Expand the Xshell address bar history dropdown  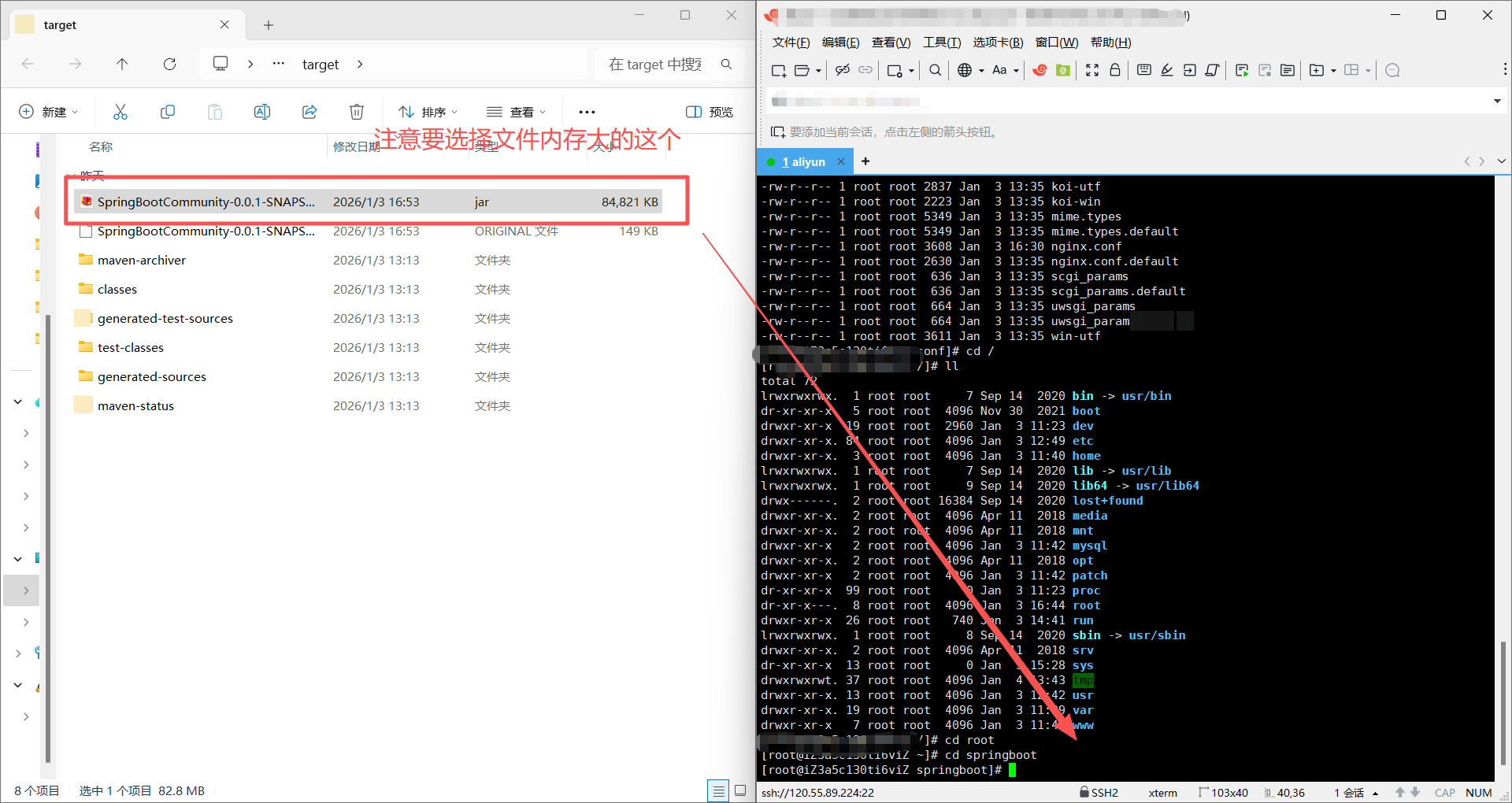point(1497,101)
